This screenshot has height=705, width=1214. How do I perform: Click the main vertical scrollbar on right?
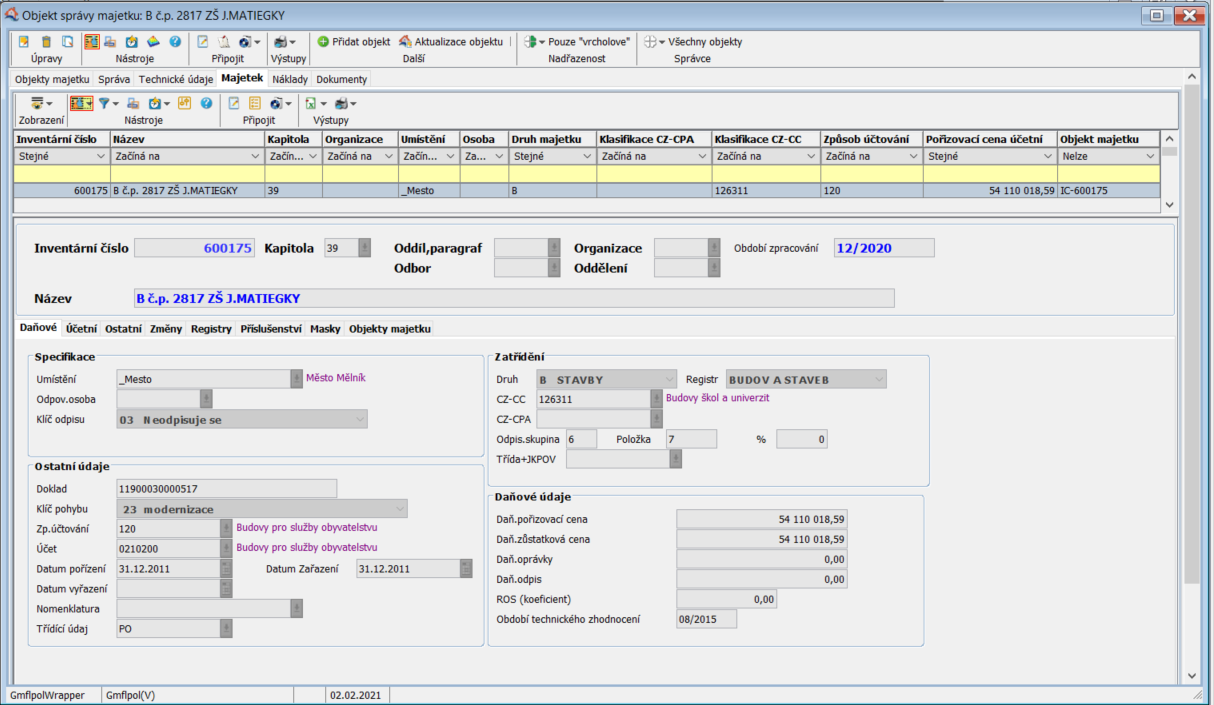[1190, 350]
